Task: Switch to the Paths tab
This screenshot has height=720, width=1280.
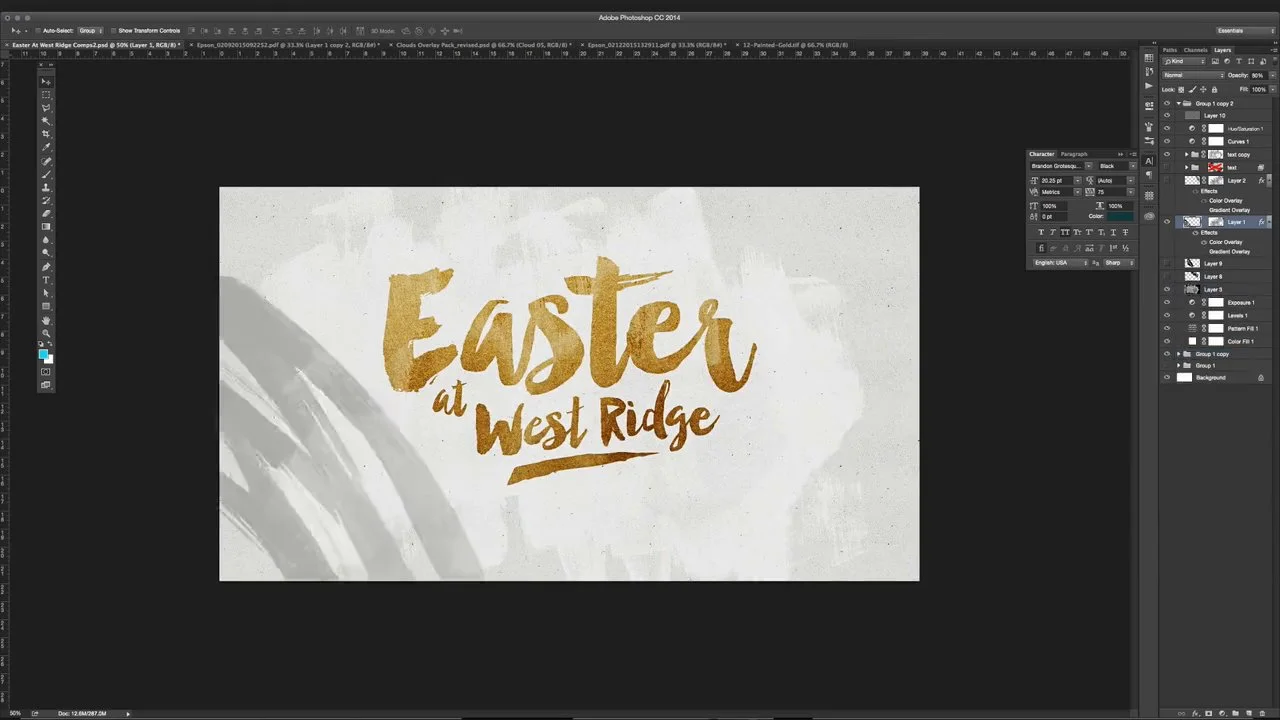Action: (x=1170, y=50)
